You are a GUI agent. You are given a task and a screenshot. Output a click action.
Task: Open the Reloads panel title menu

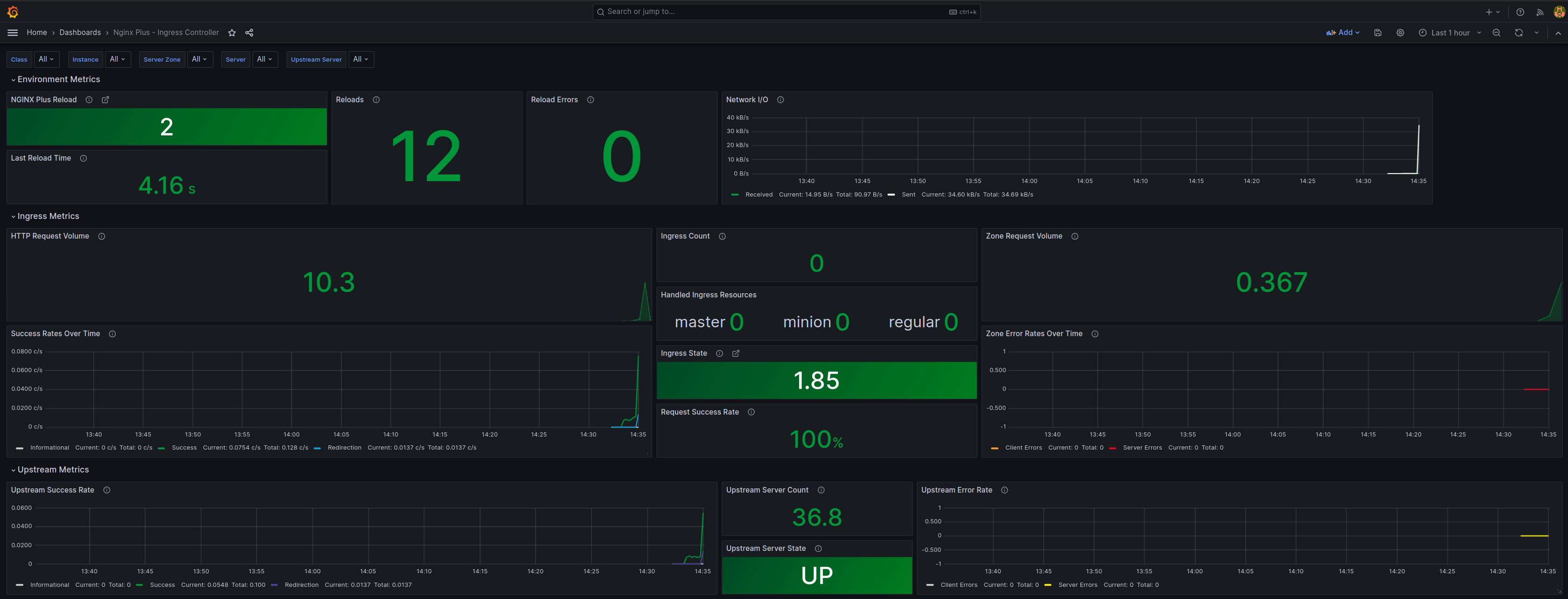tap(349, 100)
